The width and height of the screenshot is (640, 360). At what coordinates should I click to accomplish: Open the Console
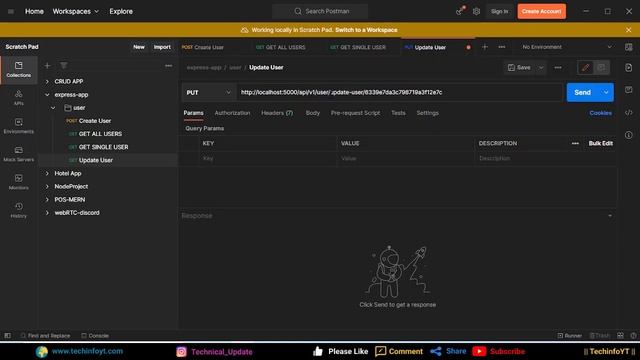95,336
